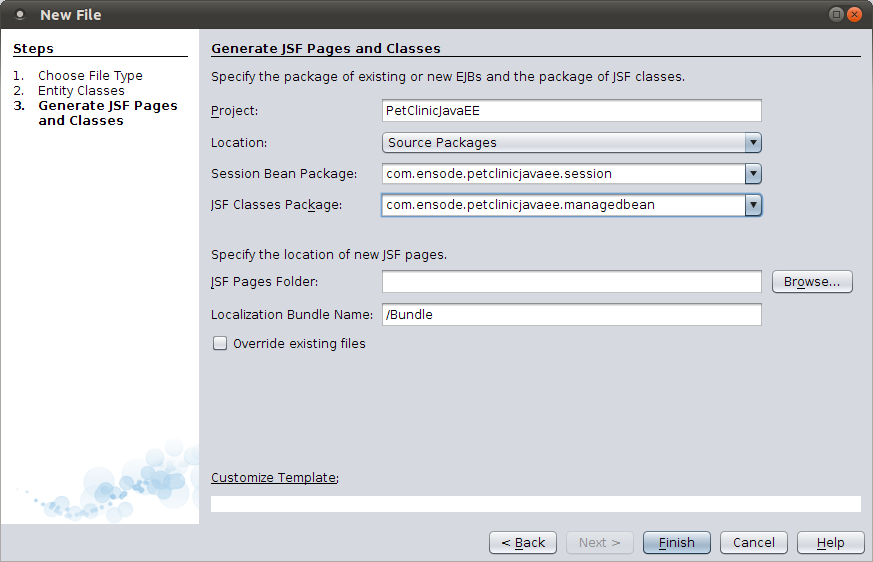This screenshot has width=873, height=562.
Task: Click the greyed-out Next button
Action: tap(599, 542)
